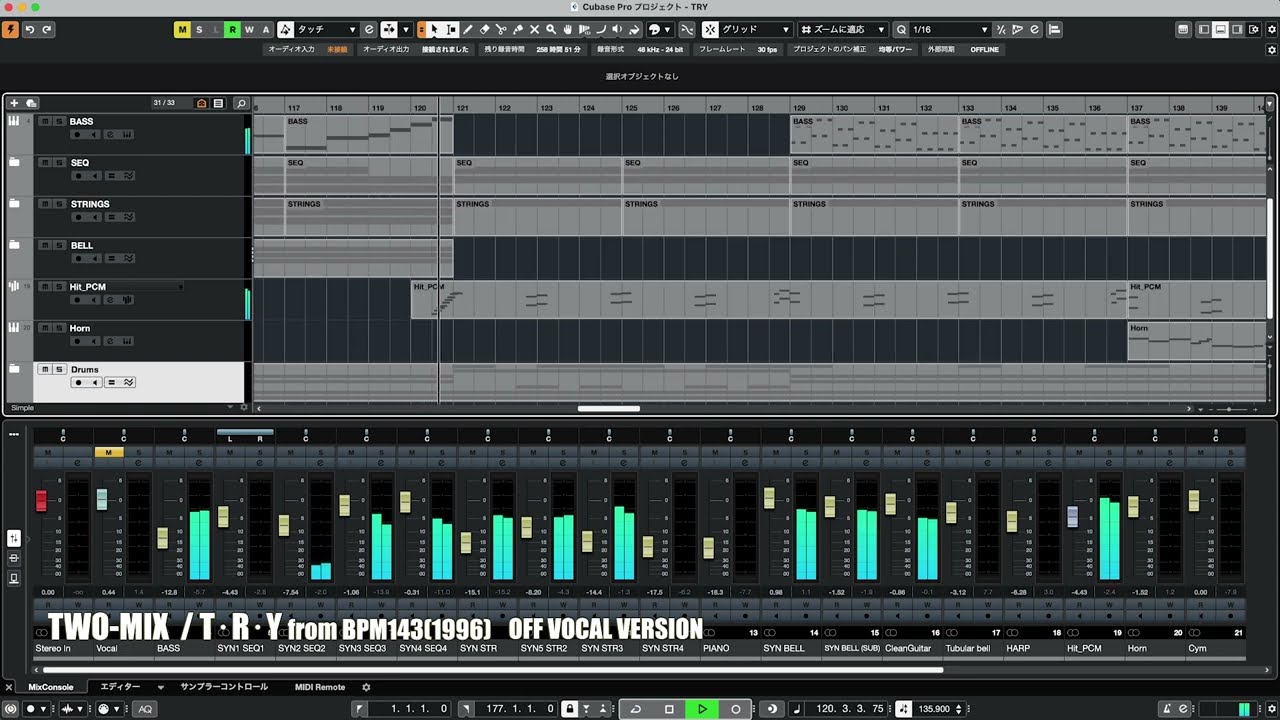Screen dimensions: 1280x720
Task: Select the Range Selection tool
Action: 451,30
